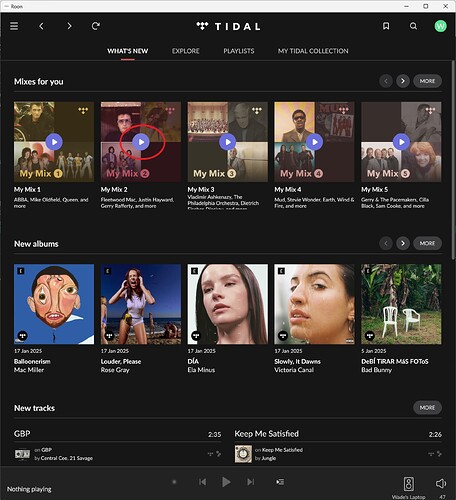Switch to the Playlists tab
Viewport: 456px width, 500px height.
pyautogui.click(x=239, y=51)
